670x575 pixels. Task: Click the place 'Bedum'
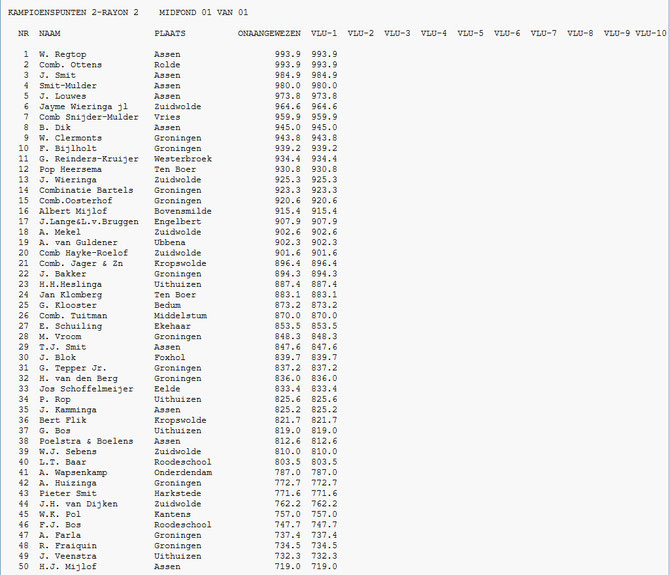click(x=167, y=305)
